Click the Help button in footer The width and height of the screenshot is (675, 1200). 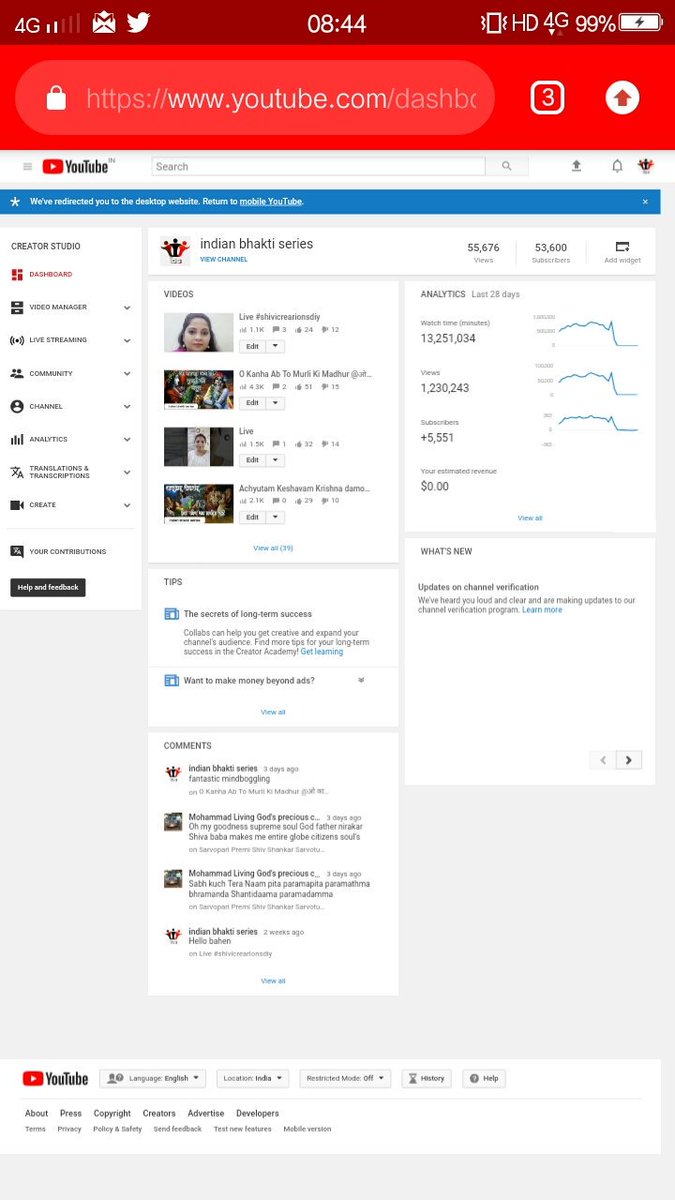pyautogui.click(x=484, y=1079)
